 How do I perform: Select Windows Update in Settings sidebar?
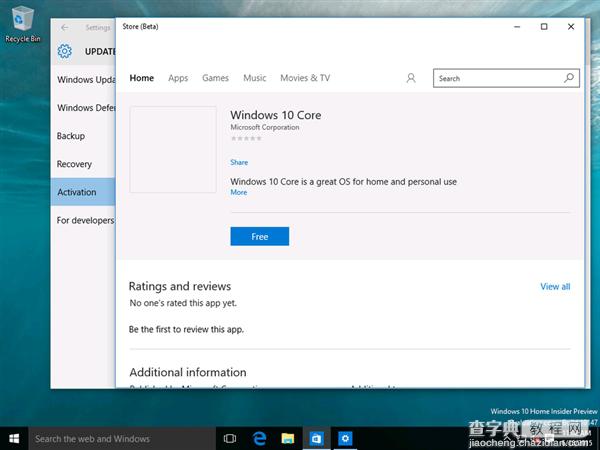(x=83, y=80)
